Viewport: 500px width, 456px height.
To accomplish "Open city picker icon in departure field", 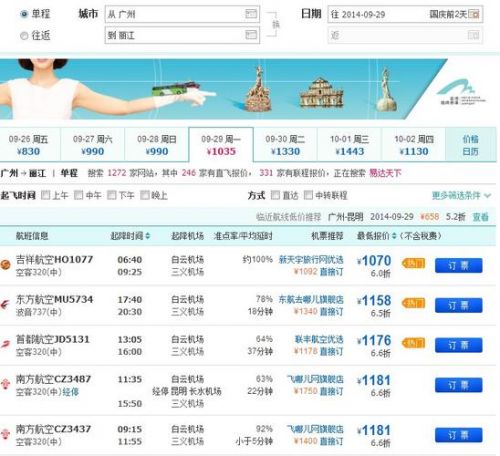I will (x=251, y=14).
